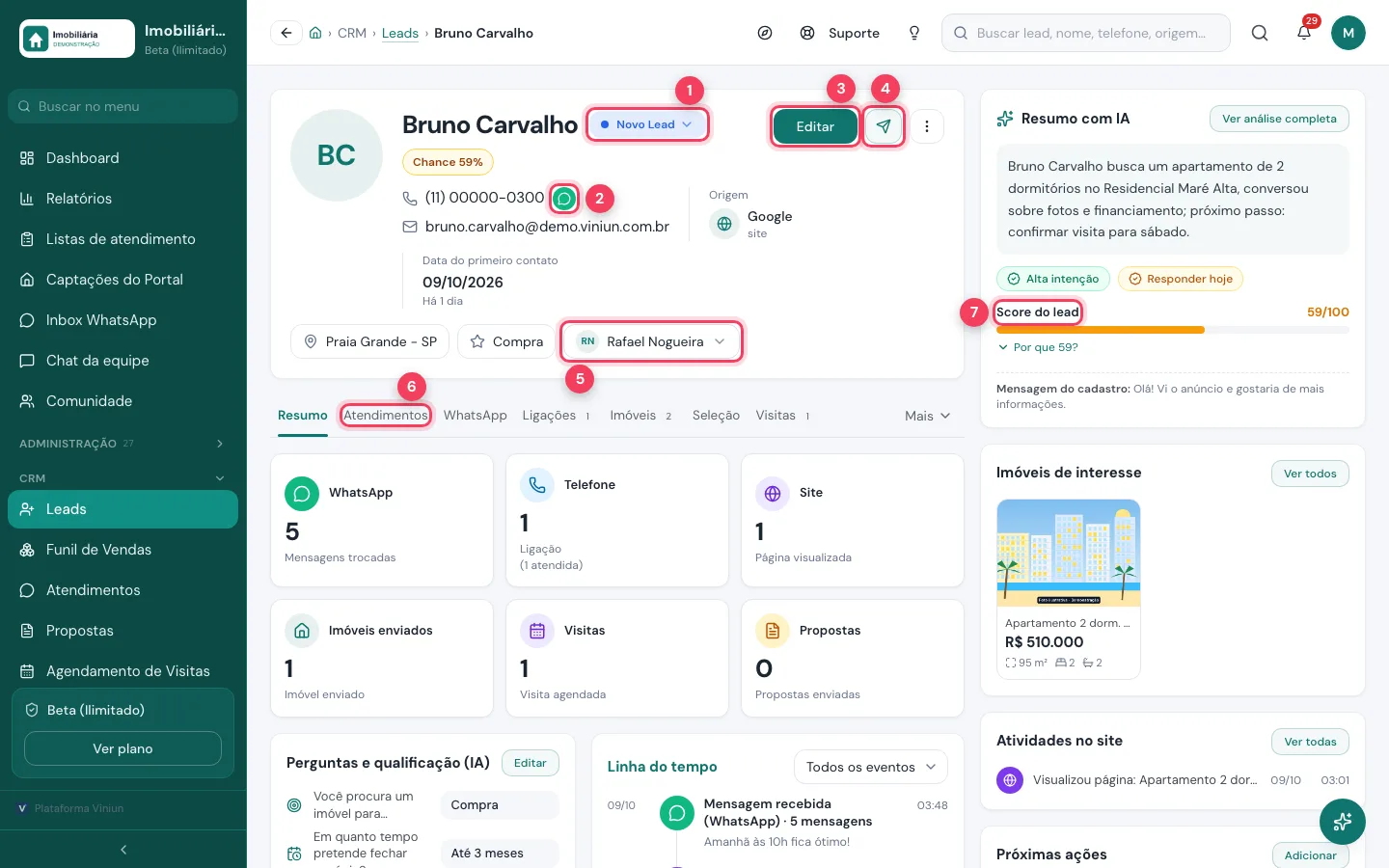Open Dashboard in sidebar
The height and width of the screenshot is (868, 1389).
tap(123, 158)
